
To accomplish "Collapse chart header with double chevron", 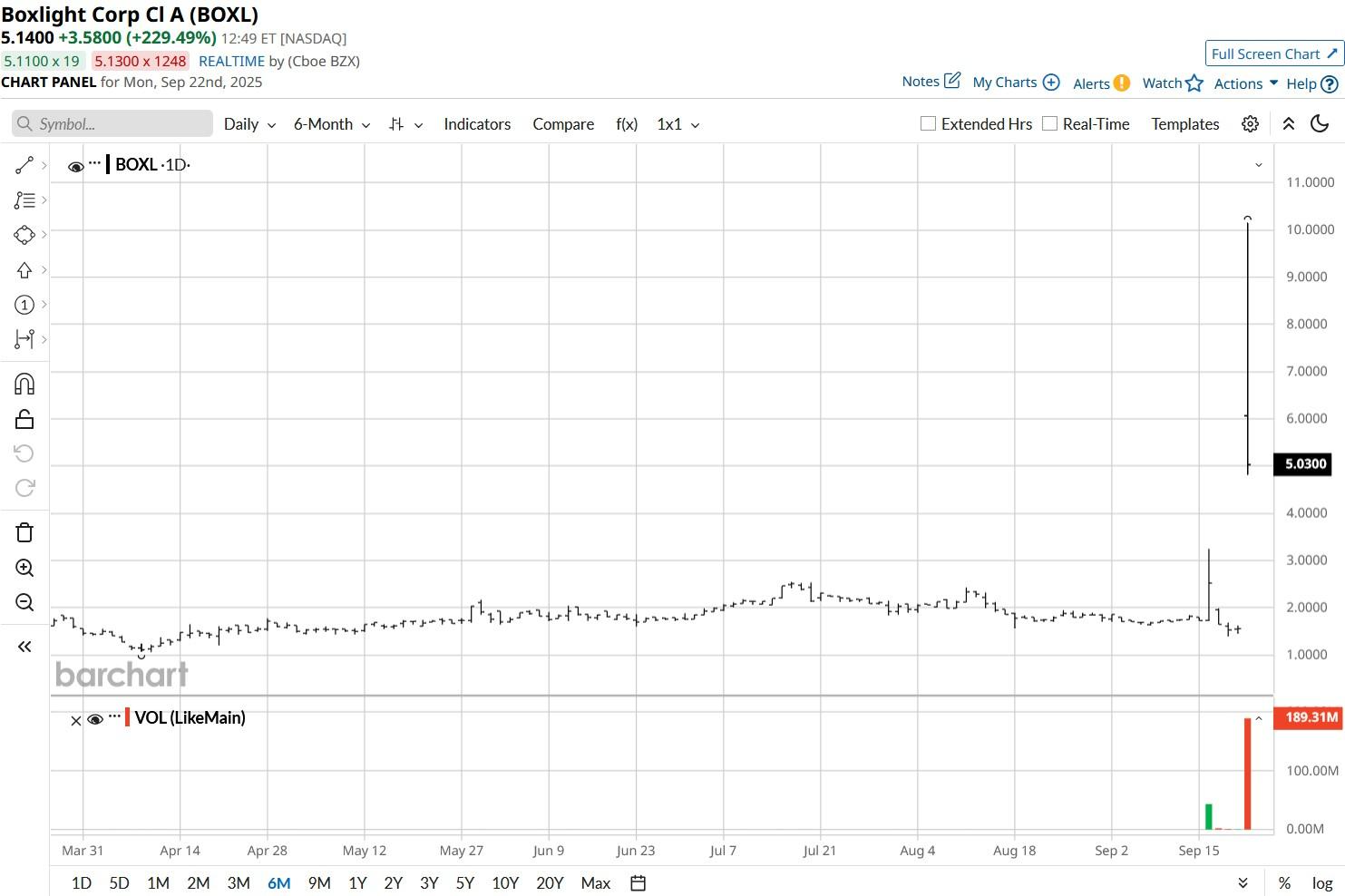I will point(1288,124).
